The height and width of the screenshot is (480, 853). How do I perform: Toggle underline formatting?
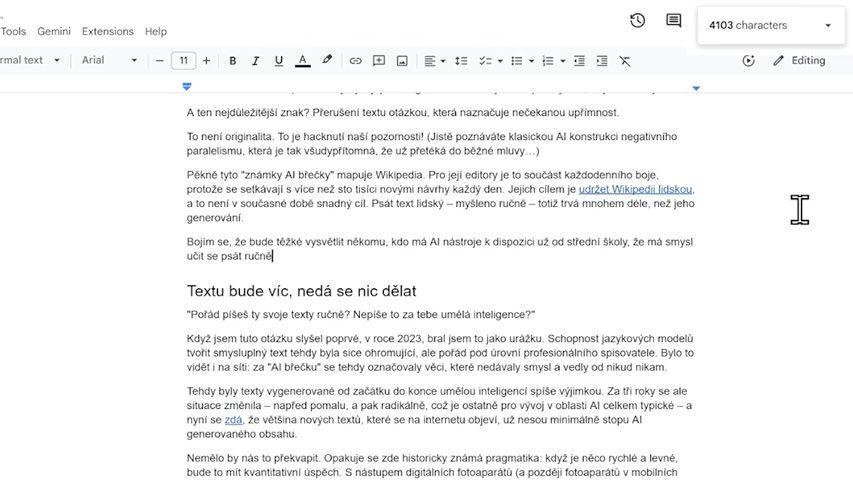[x=279, y=61]
